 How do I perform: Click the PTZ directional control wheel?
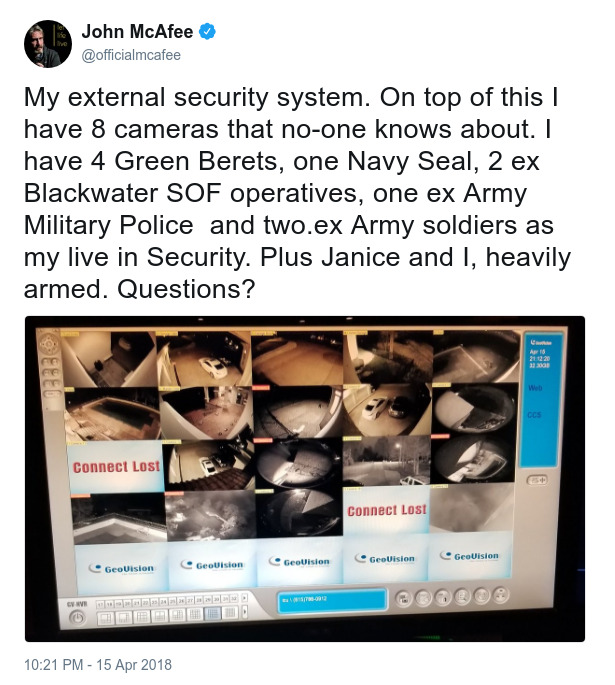click(x=48, y=345)
